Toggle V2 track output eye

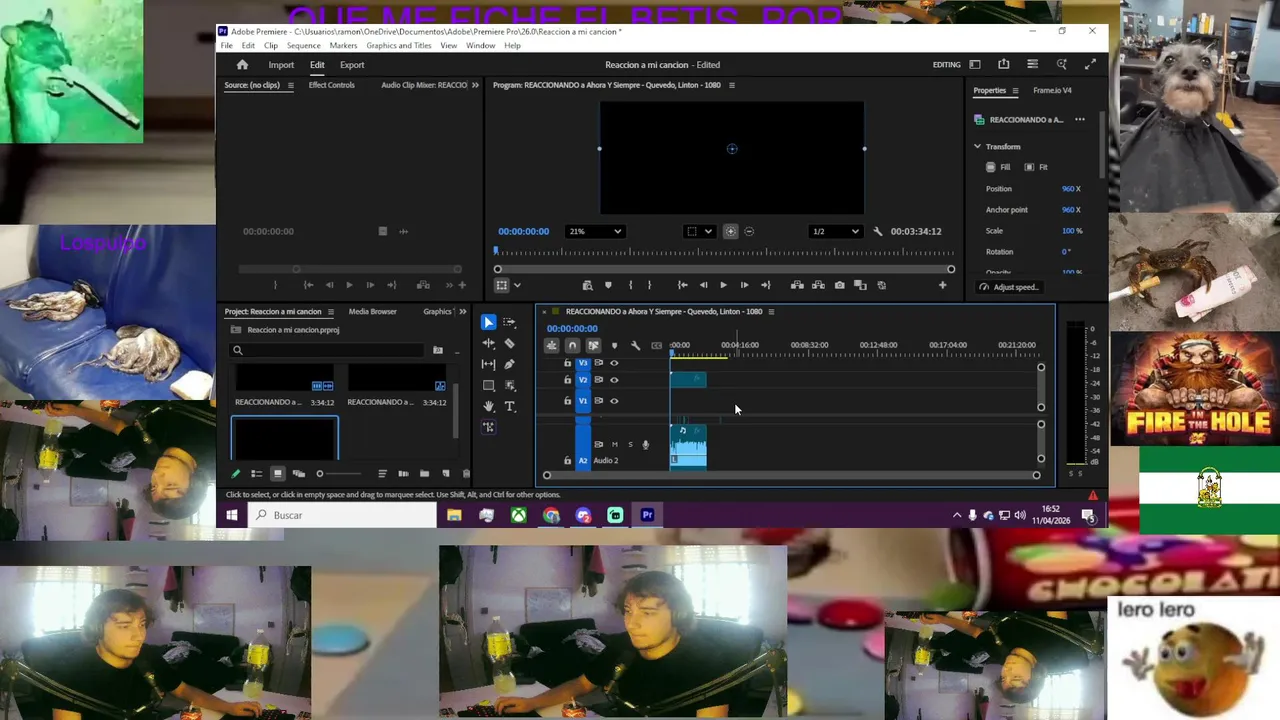[614, 380]
